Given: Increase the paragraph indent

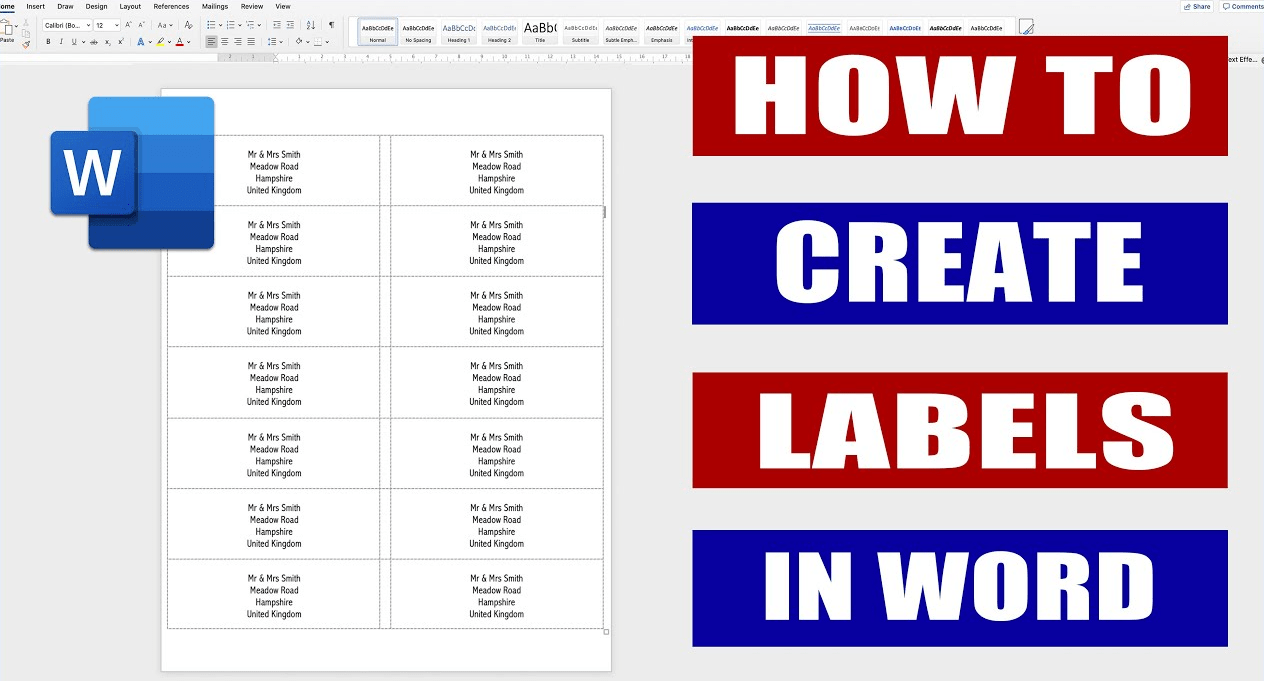Looking at the screenshot, I should (x=290, y=25).
